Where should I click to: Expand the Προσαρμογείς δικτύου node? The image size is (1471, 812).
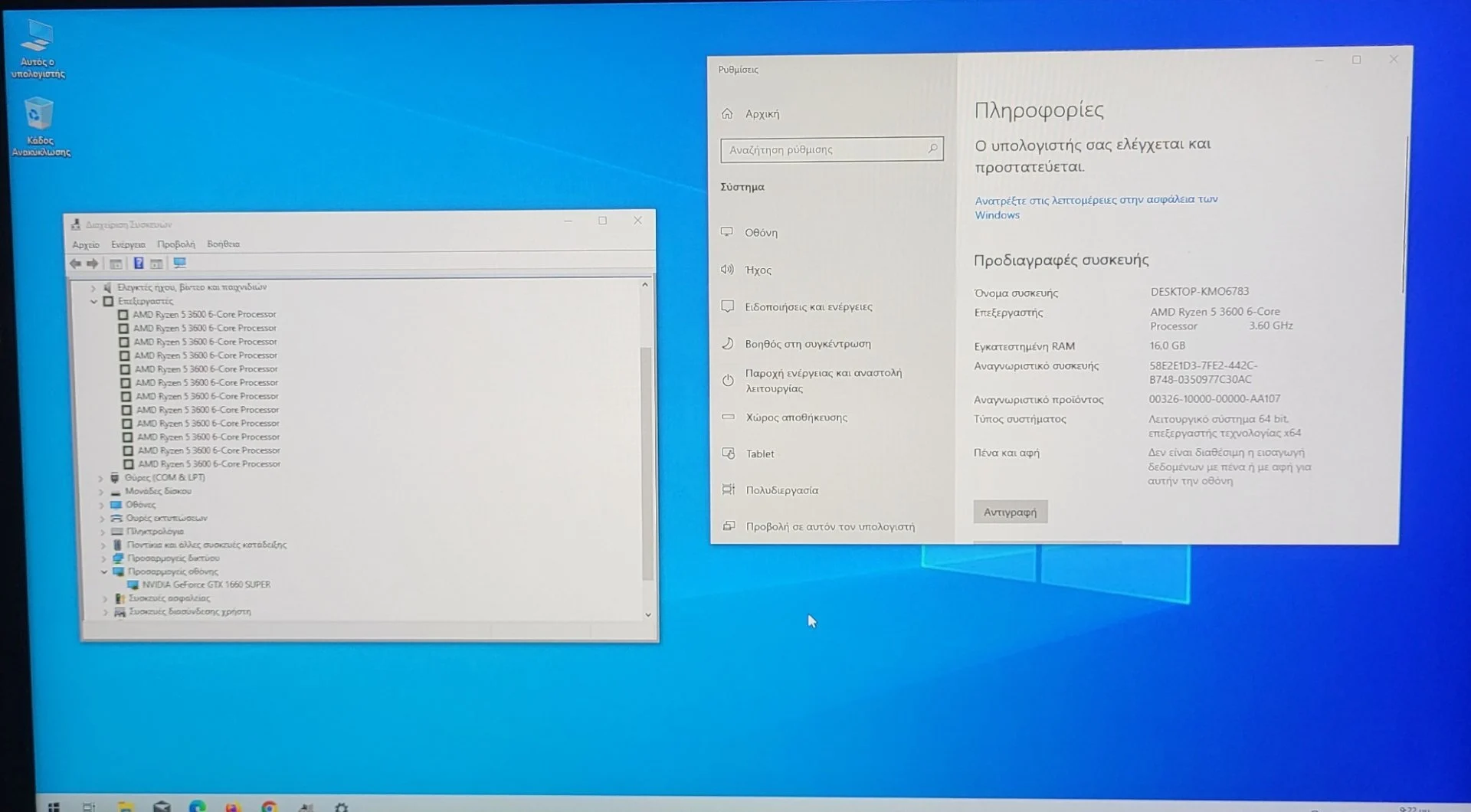point(103,558)
